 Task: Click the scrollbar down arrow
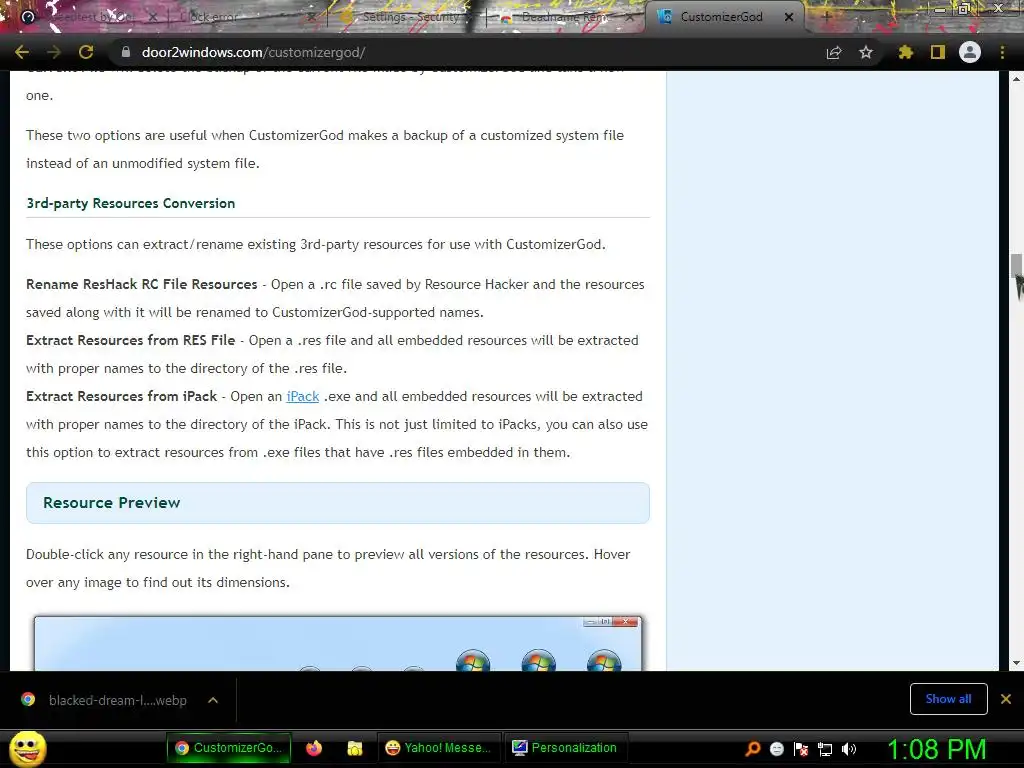tap(1016, 663)
